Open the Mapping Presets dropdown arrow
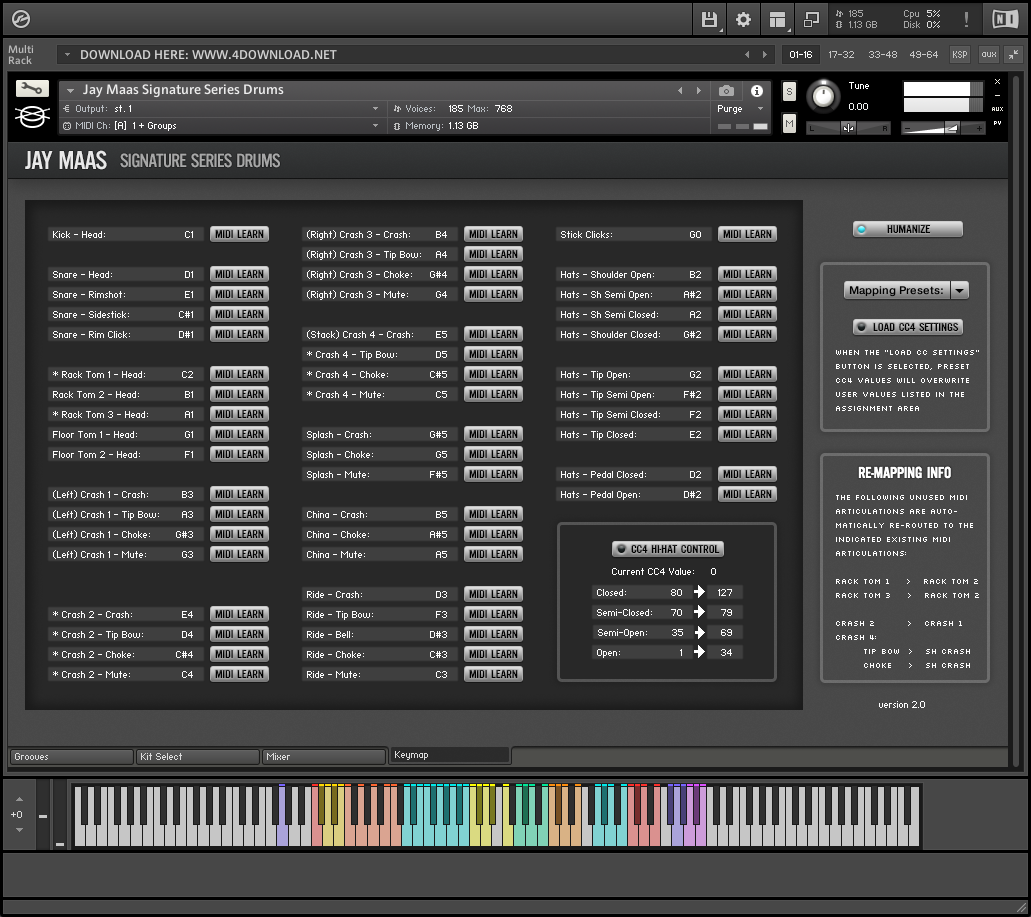 (x=960, y=290)
